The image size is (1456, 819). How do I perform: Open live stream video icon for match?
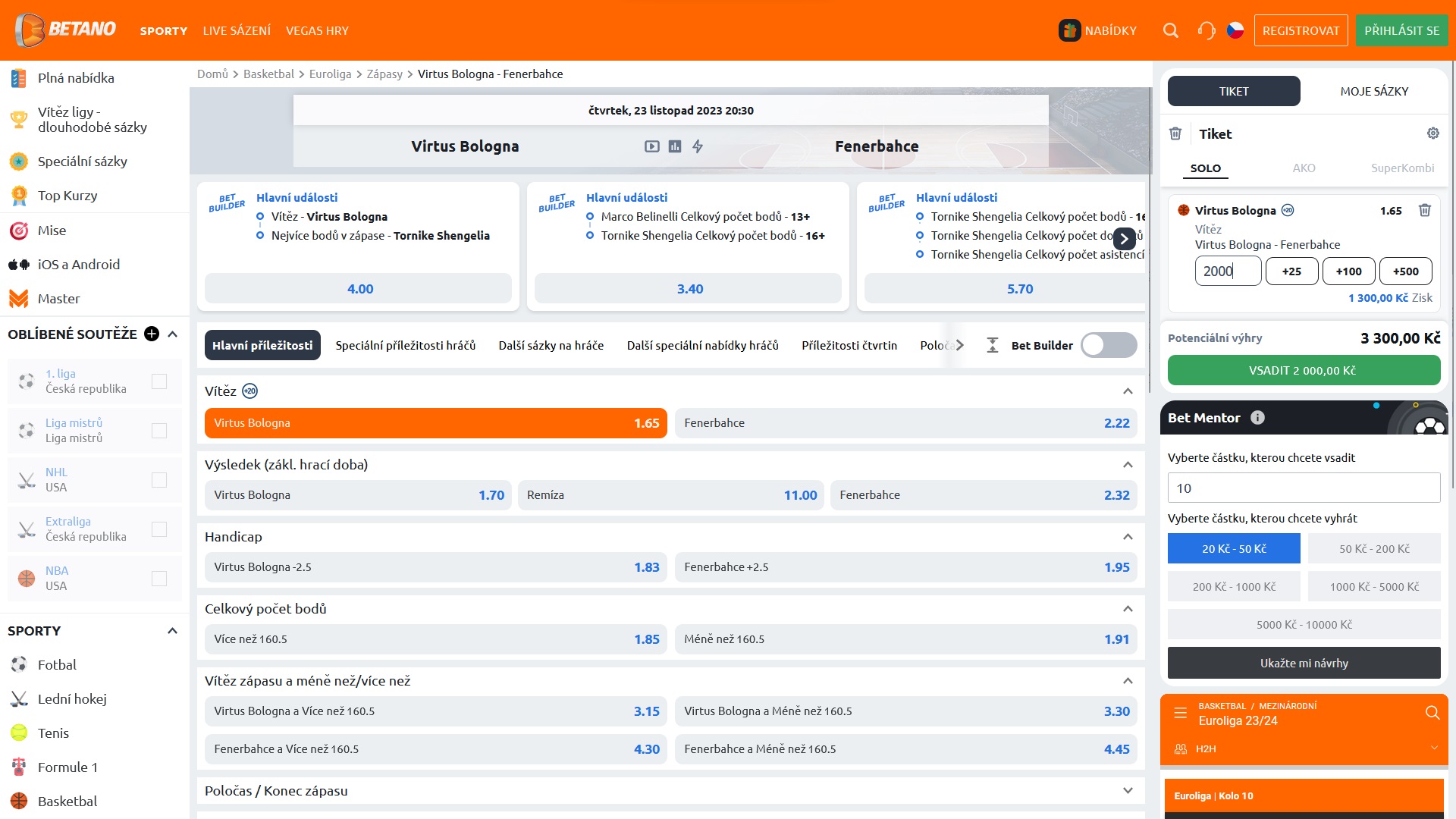[652, 146]
